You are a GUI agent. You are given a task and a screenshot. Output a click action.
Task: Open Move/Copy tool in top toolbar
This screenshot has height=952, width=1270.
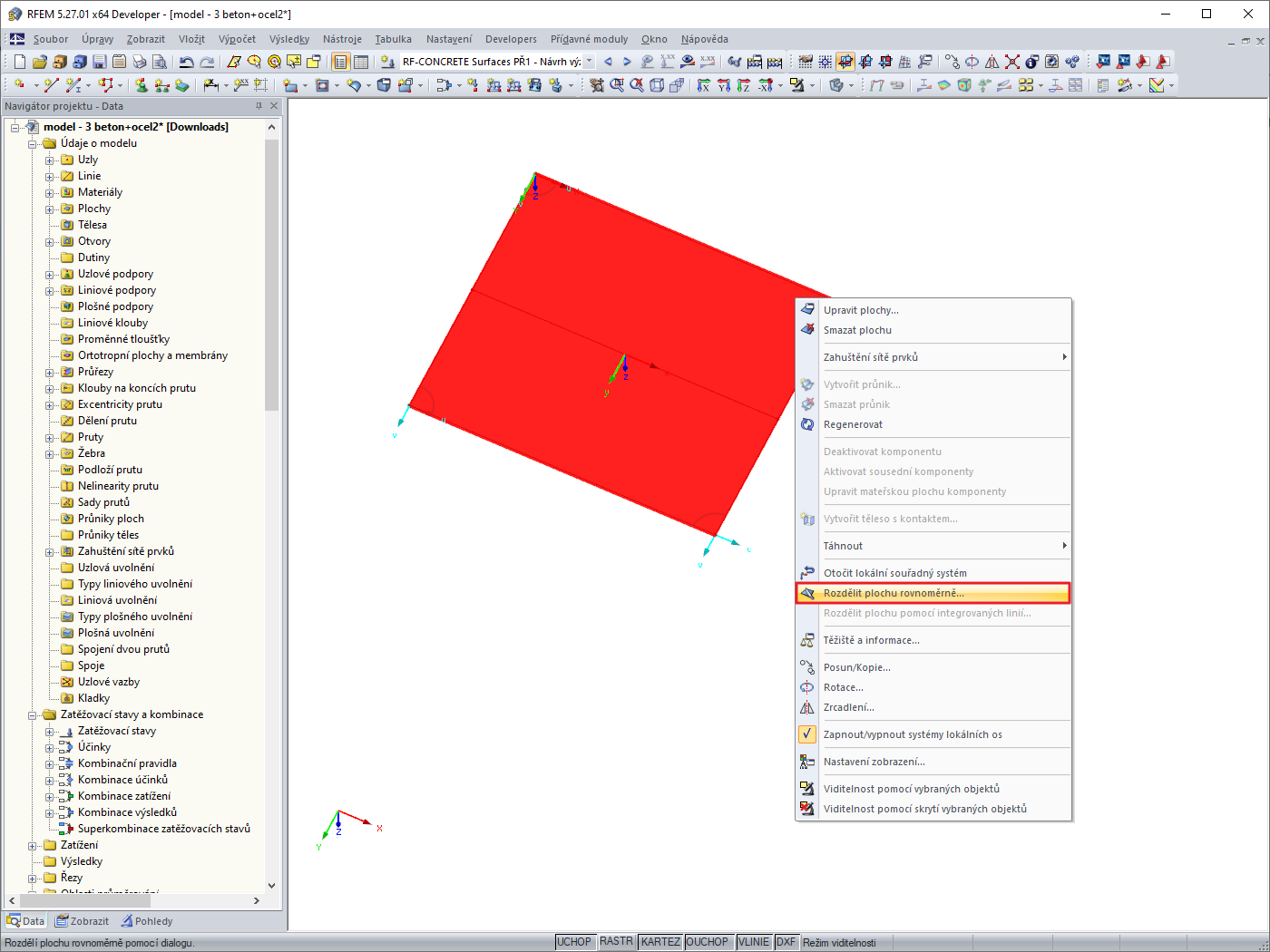pos(952,62)
